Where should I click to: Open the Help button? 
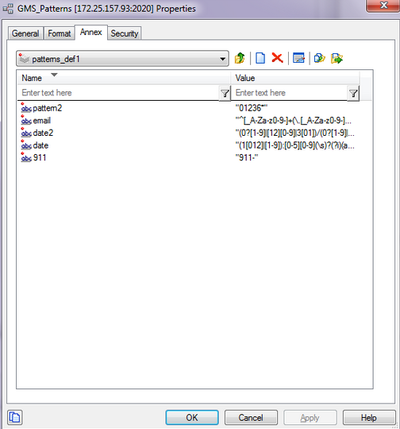[369, 417]
